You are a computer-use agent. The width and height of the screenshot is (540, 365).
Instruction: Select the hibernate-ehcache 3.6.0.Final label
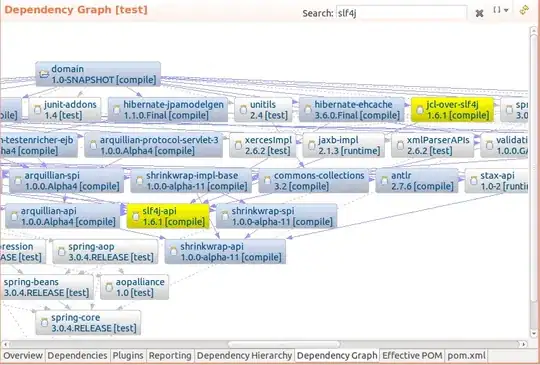coord(357,110)
